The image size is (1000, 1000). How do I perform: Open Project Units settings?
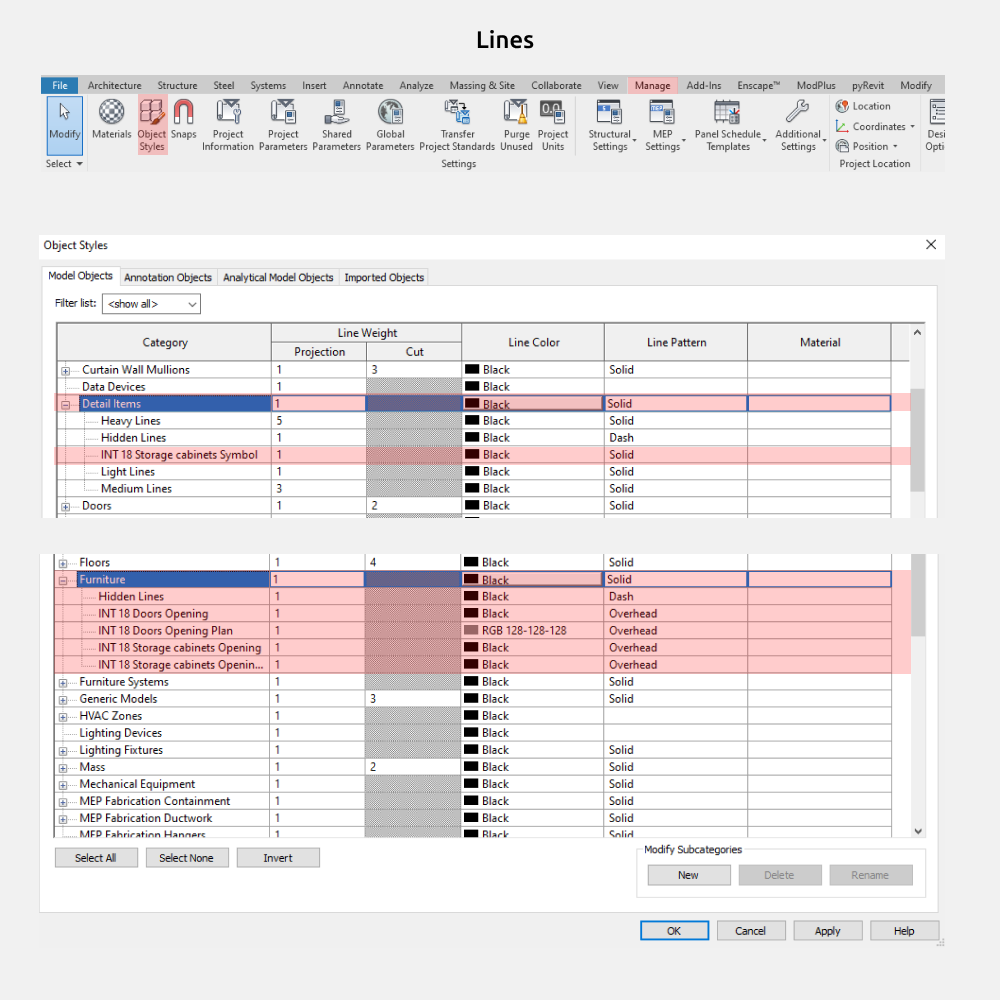click(x=552, y=125)
